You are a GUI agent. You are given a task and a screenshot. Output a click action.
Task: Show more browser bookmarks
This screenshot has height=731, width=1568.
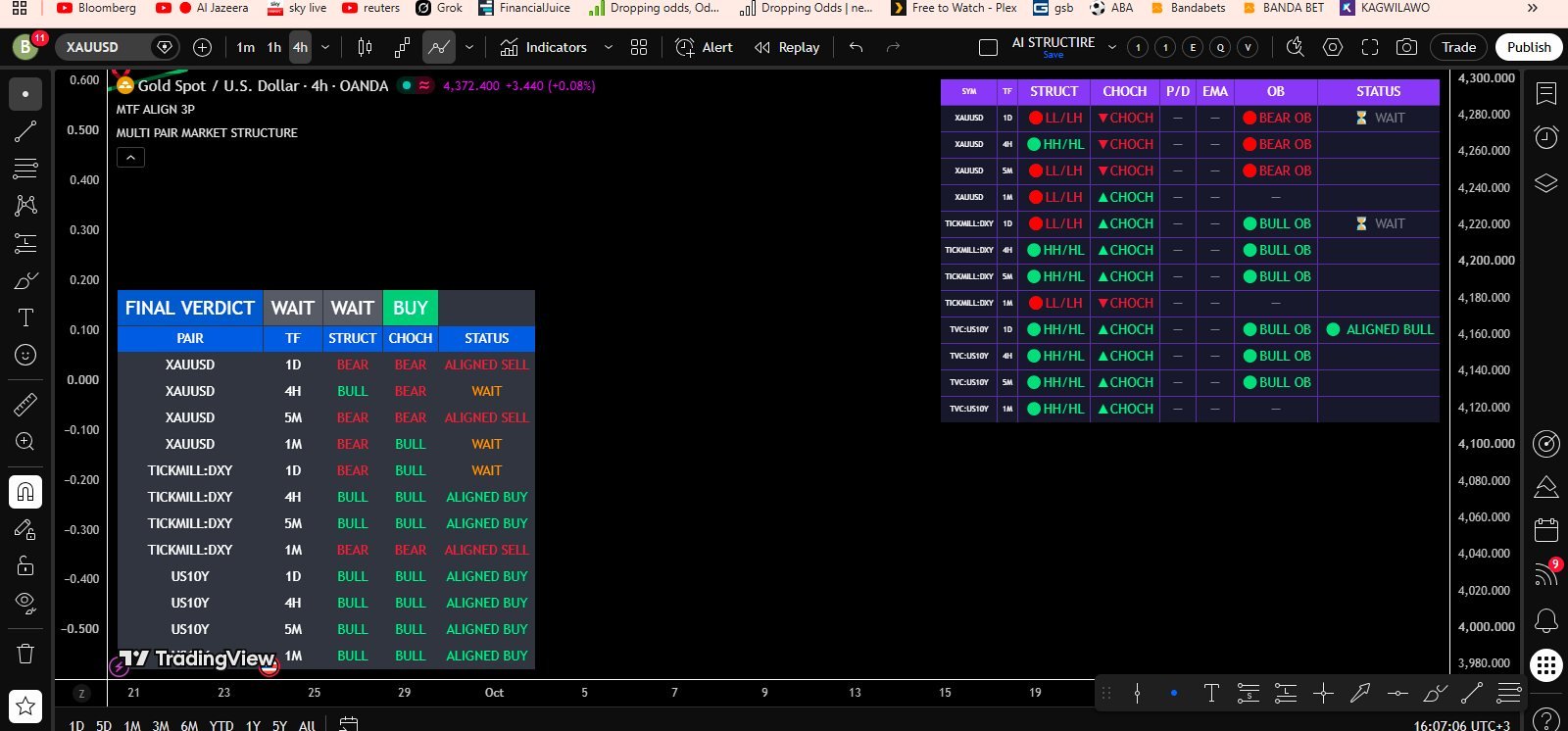(1533, 8)
